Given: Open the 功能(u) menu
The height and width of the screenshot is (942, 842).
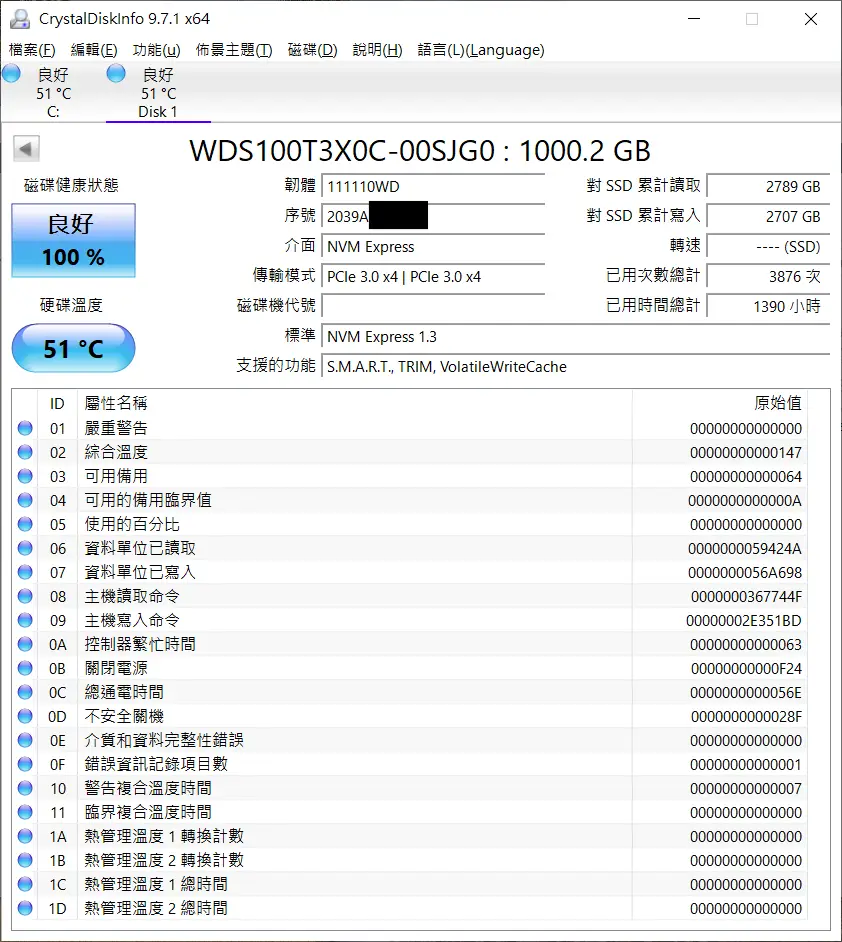Looking at the screenshot, I should (156, 50).
